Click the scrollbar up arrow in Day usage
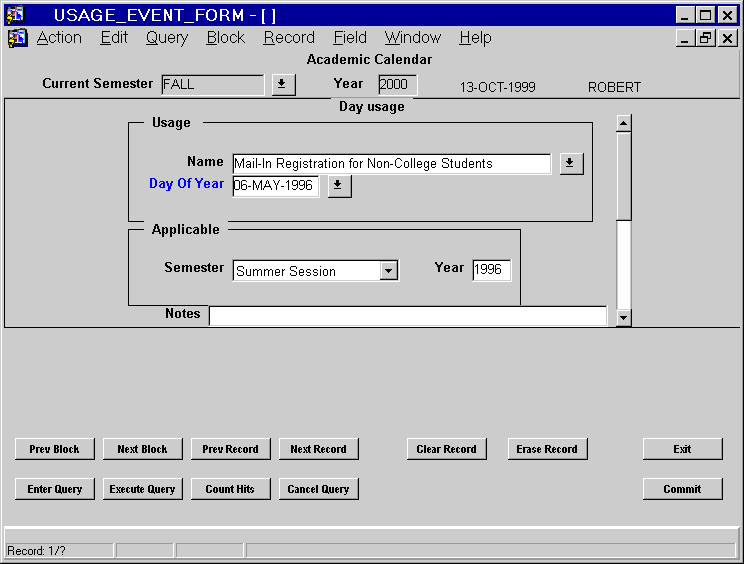 point(623,124)
